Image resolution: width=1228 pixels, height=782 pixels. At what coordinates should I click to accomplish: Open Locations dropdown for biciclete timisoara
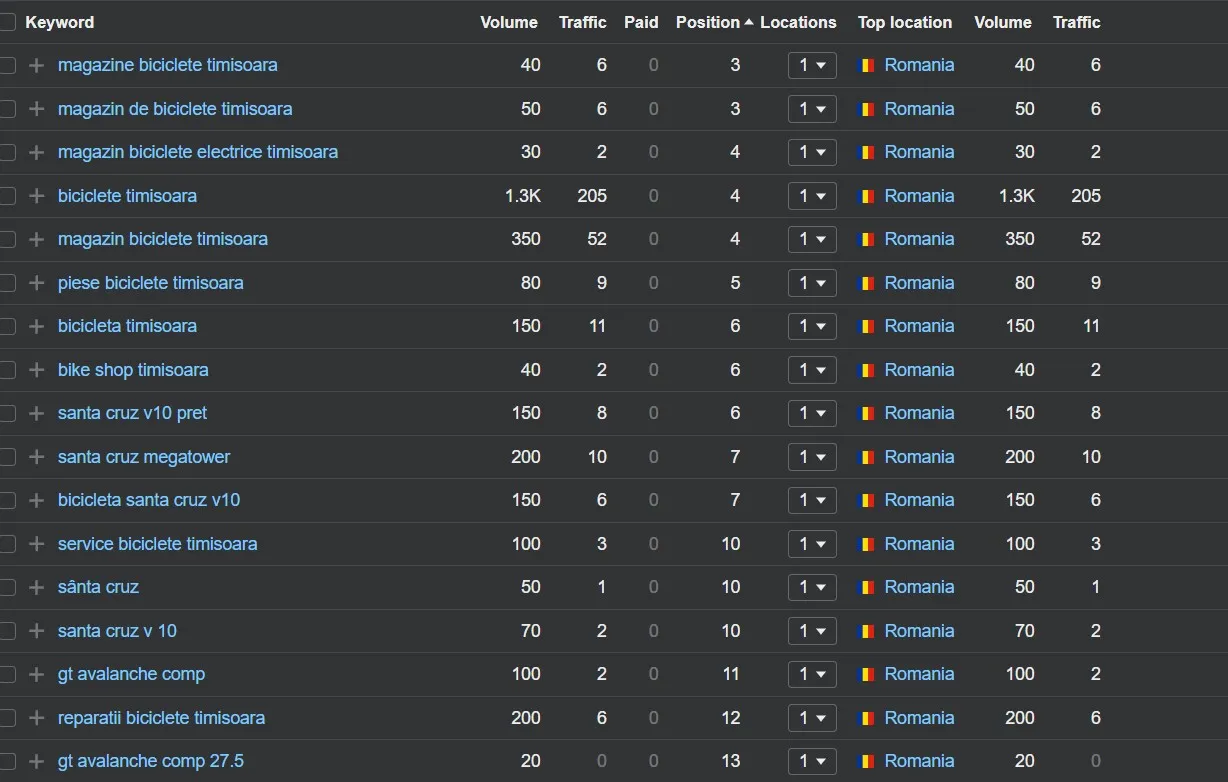click(x=812, y=196)
